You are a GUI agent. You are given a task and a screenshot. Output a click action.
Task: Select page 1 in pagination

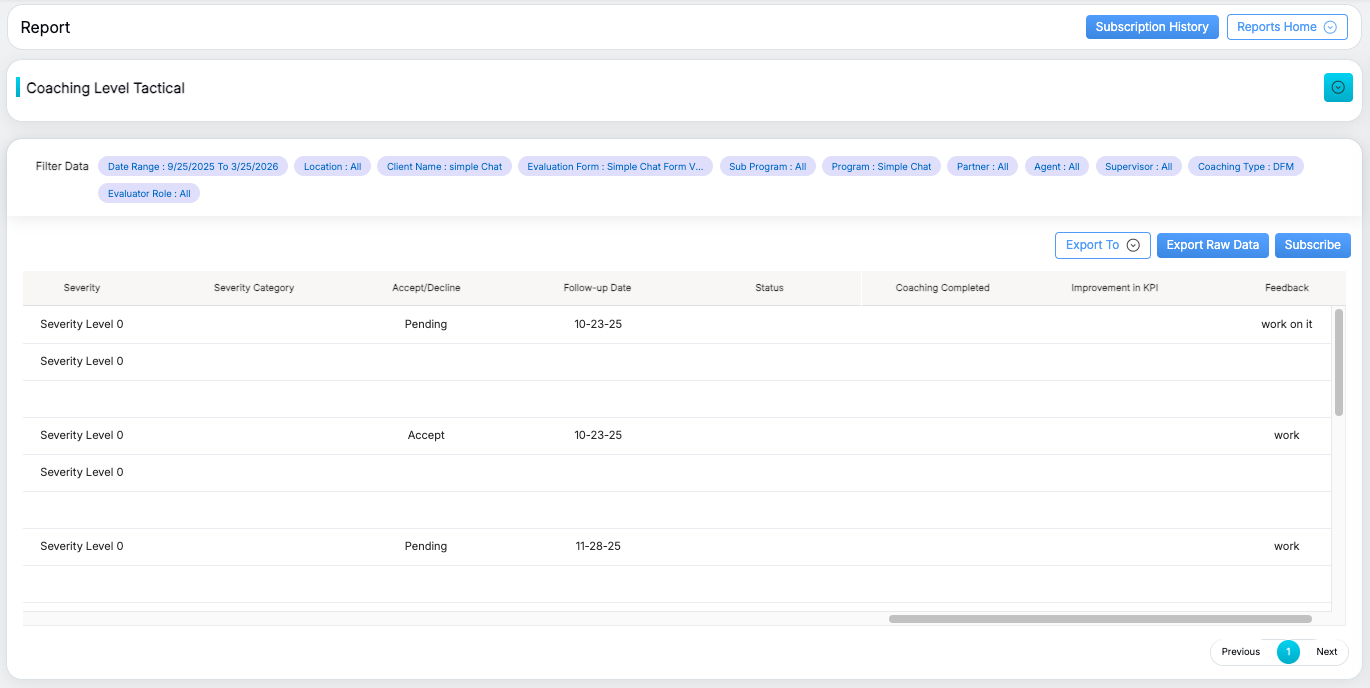click(1288, 652)
